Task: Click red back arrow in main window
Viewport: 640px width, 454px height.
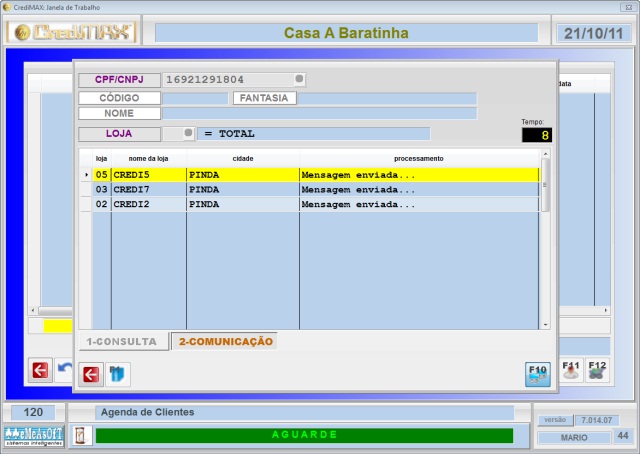Action: click(40, 370)
